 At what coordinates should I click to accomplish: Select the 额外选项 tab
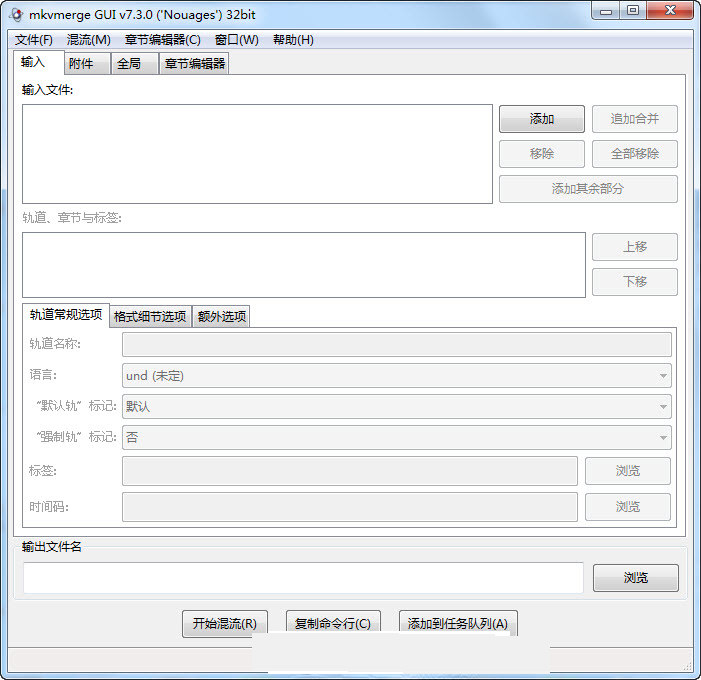221,317
